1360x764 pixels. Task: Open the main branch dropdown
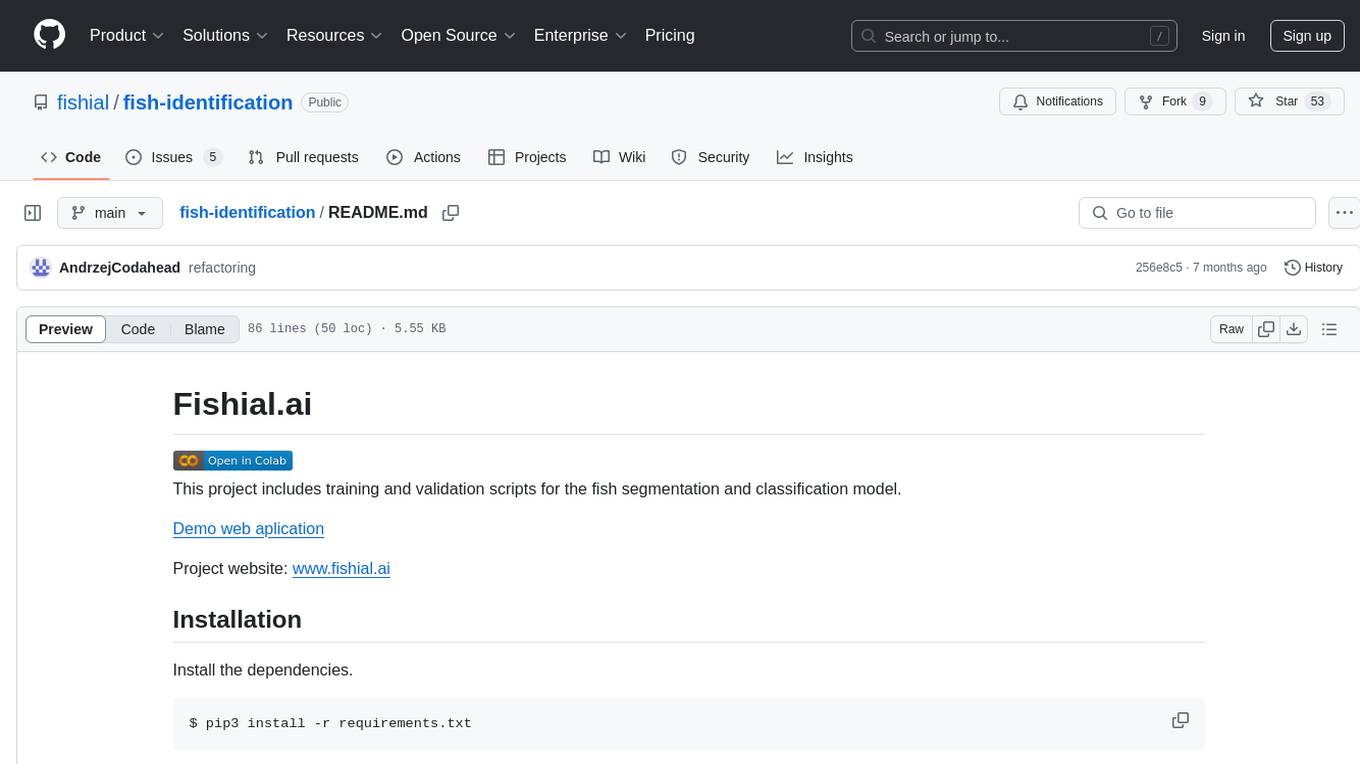109,213
